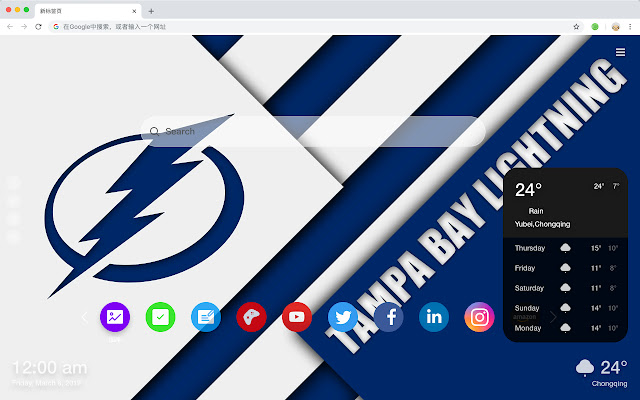Click the search magnifier icon
The image size is (640, 400).
(154, 131)
